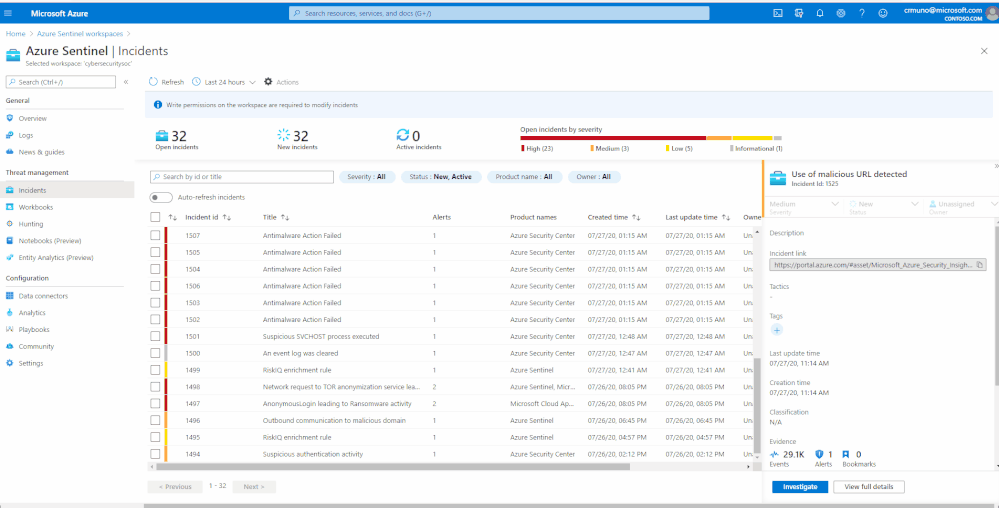Image resolution: width=999 pixels, height=508 pixels.
Task: Open Hunting in the left menu
Action: (x=31, y=224)
